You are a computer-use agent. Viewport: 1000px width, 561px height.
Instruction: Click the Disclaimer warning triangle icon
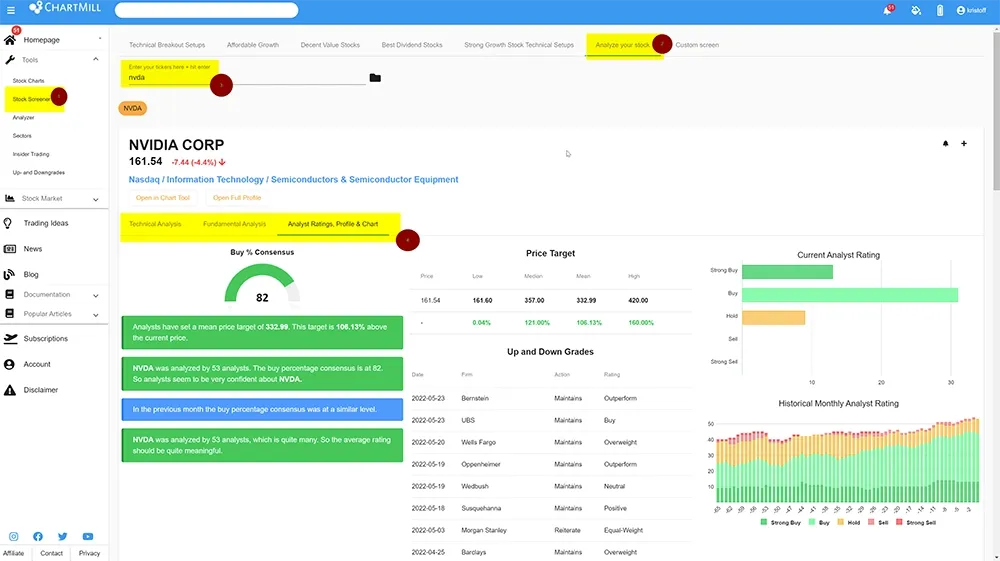point(10,390)
